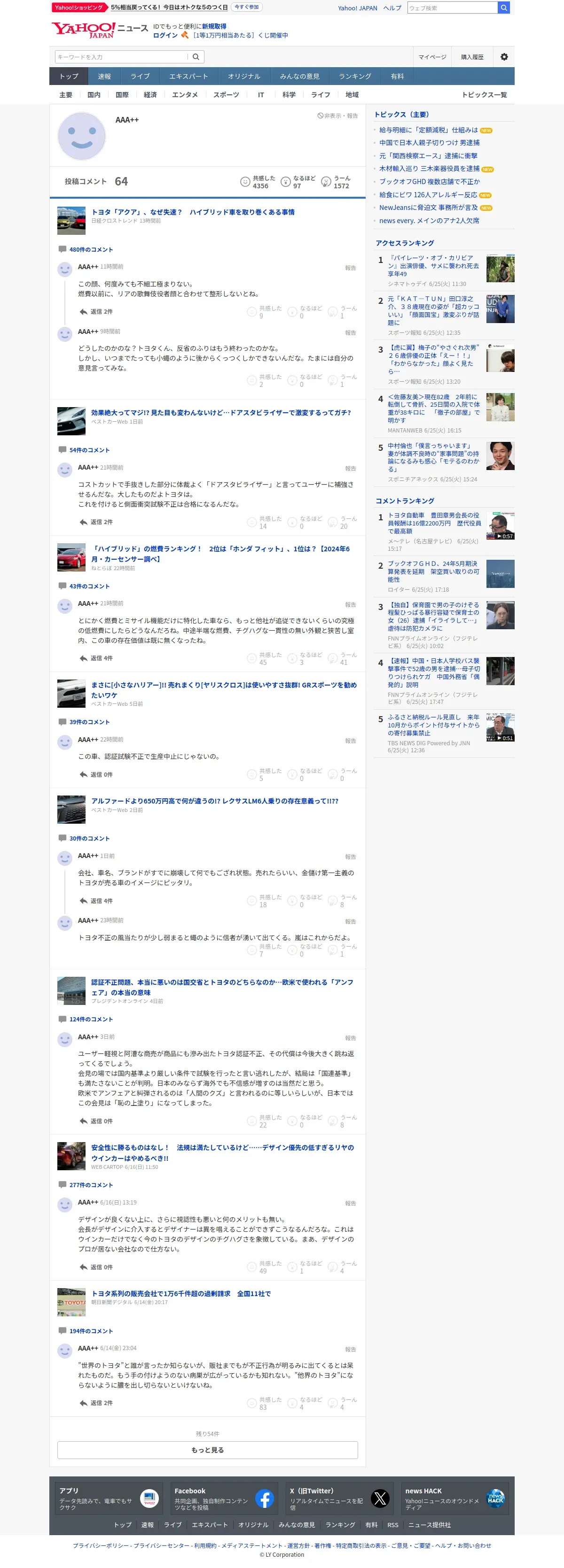
Task: Open the 経済 category
Action: click(x=150, y=95)
